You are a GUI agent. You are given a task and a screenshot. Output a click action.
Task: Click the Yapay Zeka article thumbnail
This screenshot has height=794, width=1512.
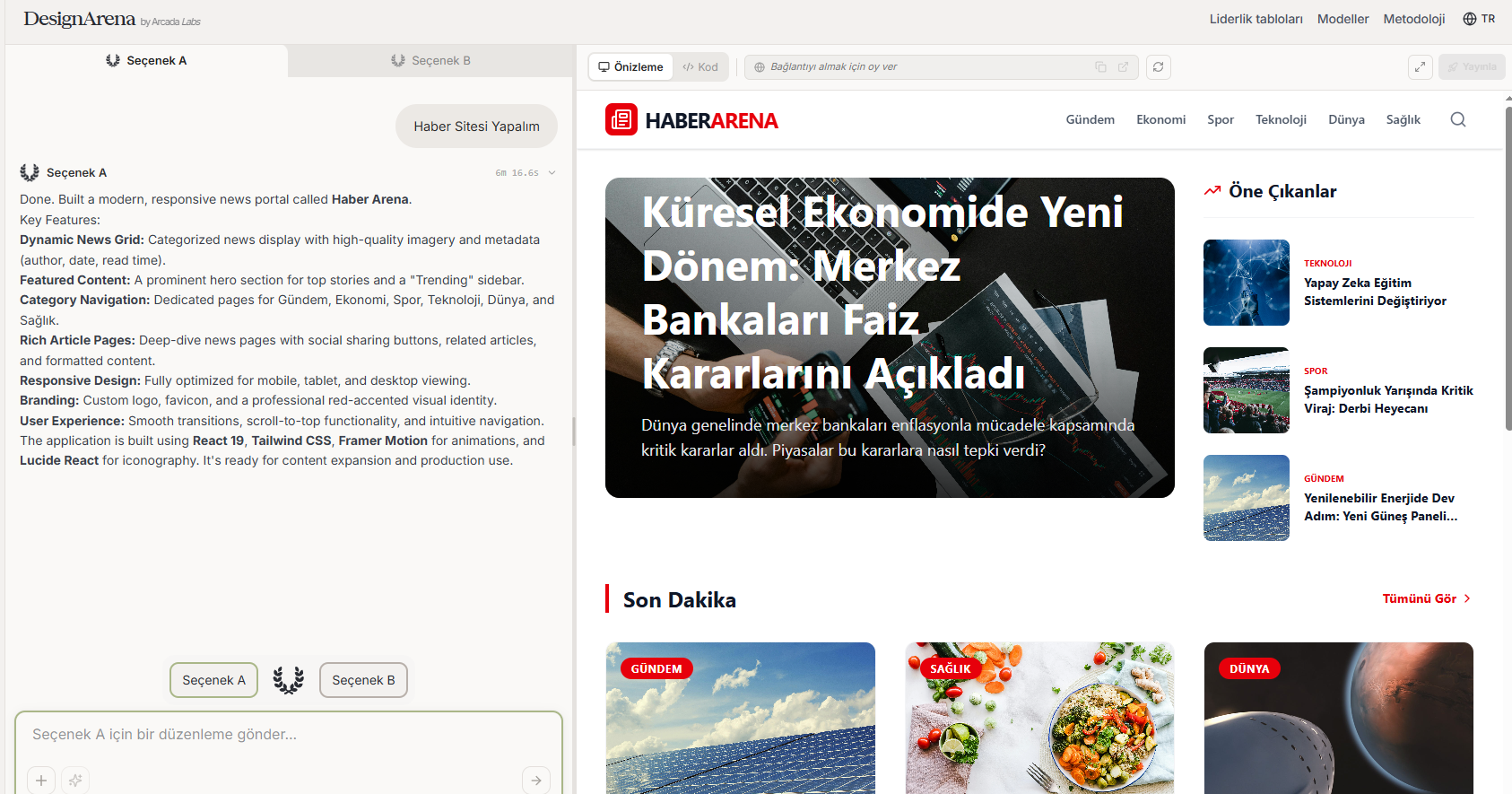click(x=1247, y=283)
